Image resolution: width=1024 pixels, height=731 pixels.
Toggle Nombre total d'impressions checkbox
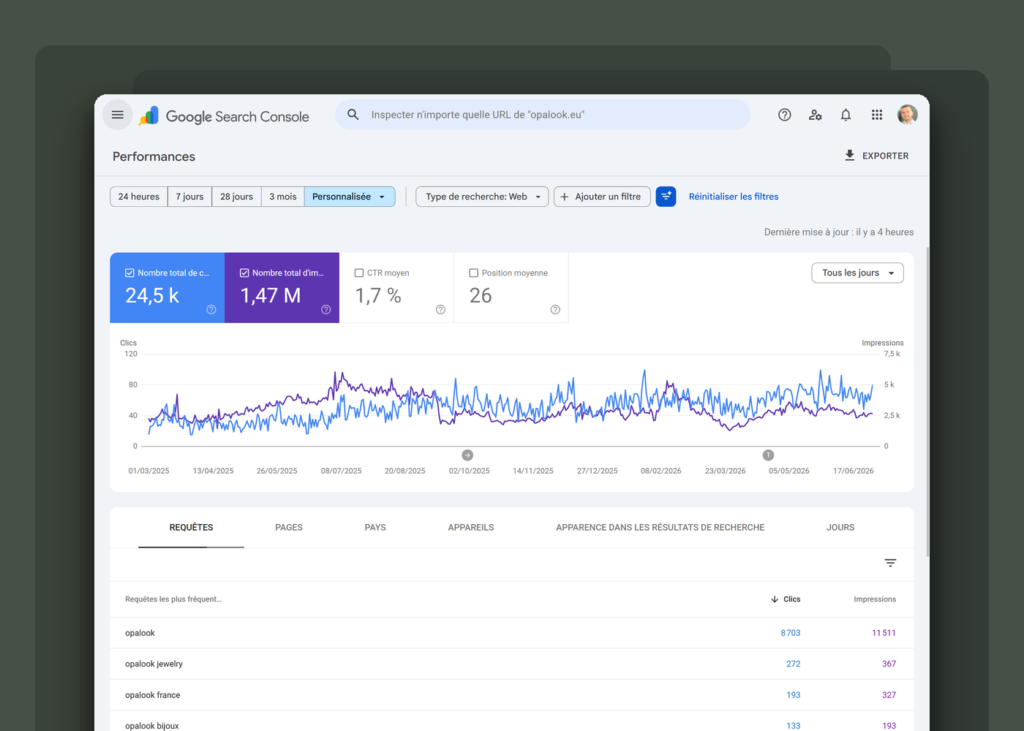[244, 273]
